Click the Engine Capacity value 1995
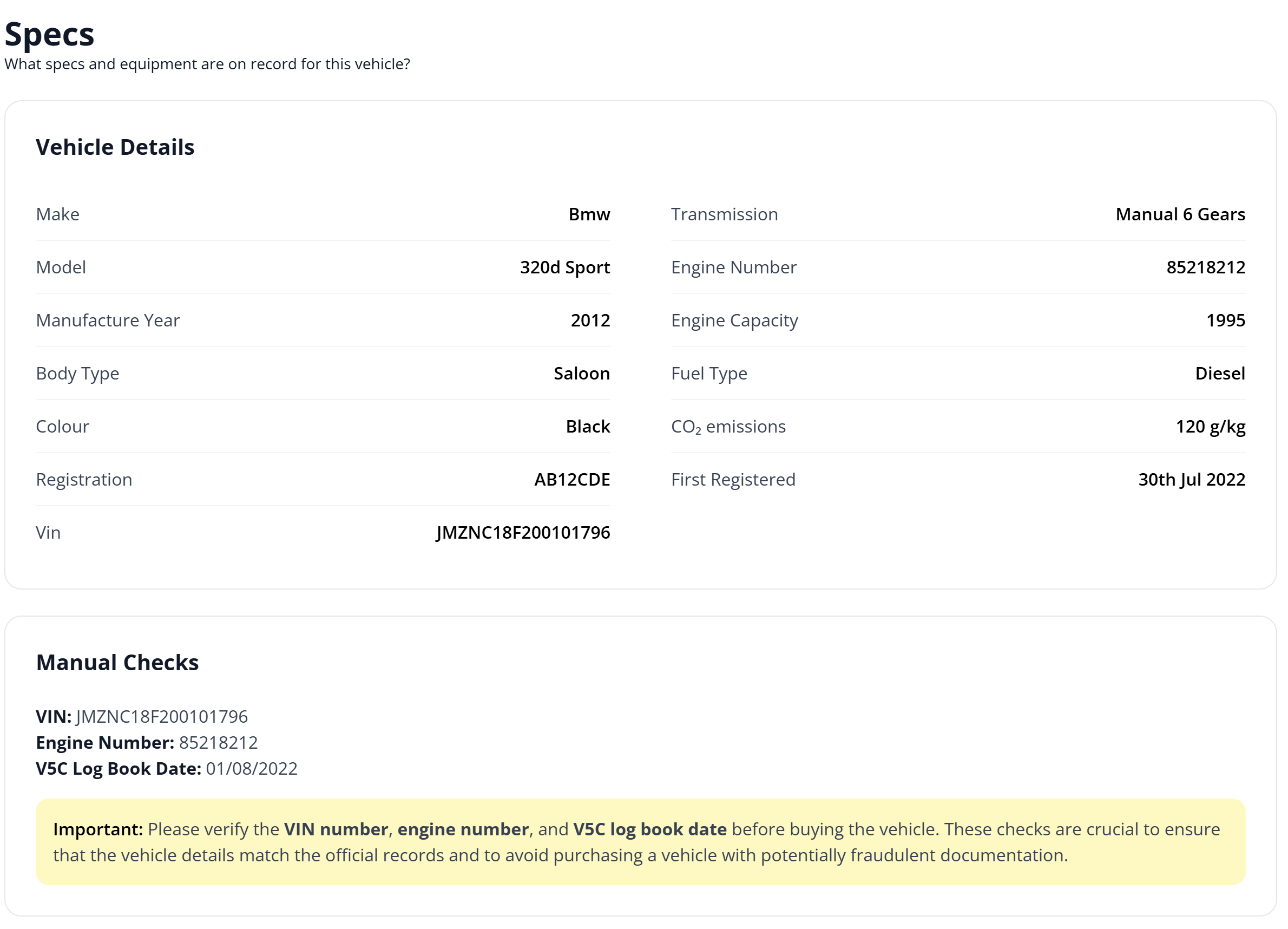This screenshot has width=1288, height=929. point(1226,320)
